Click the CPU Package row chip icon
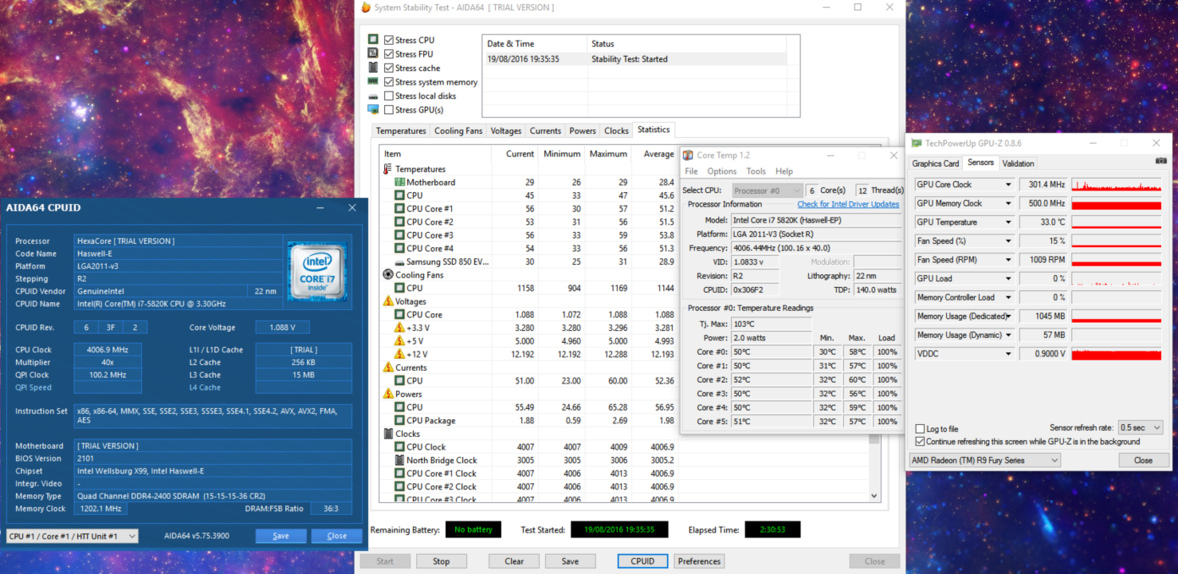 400,420
